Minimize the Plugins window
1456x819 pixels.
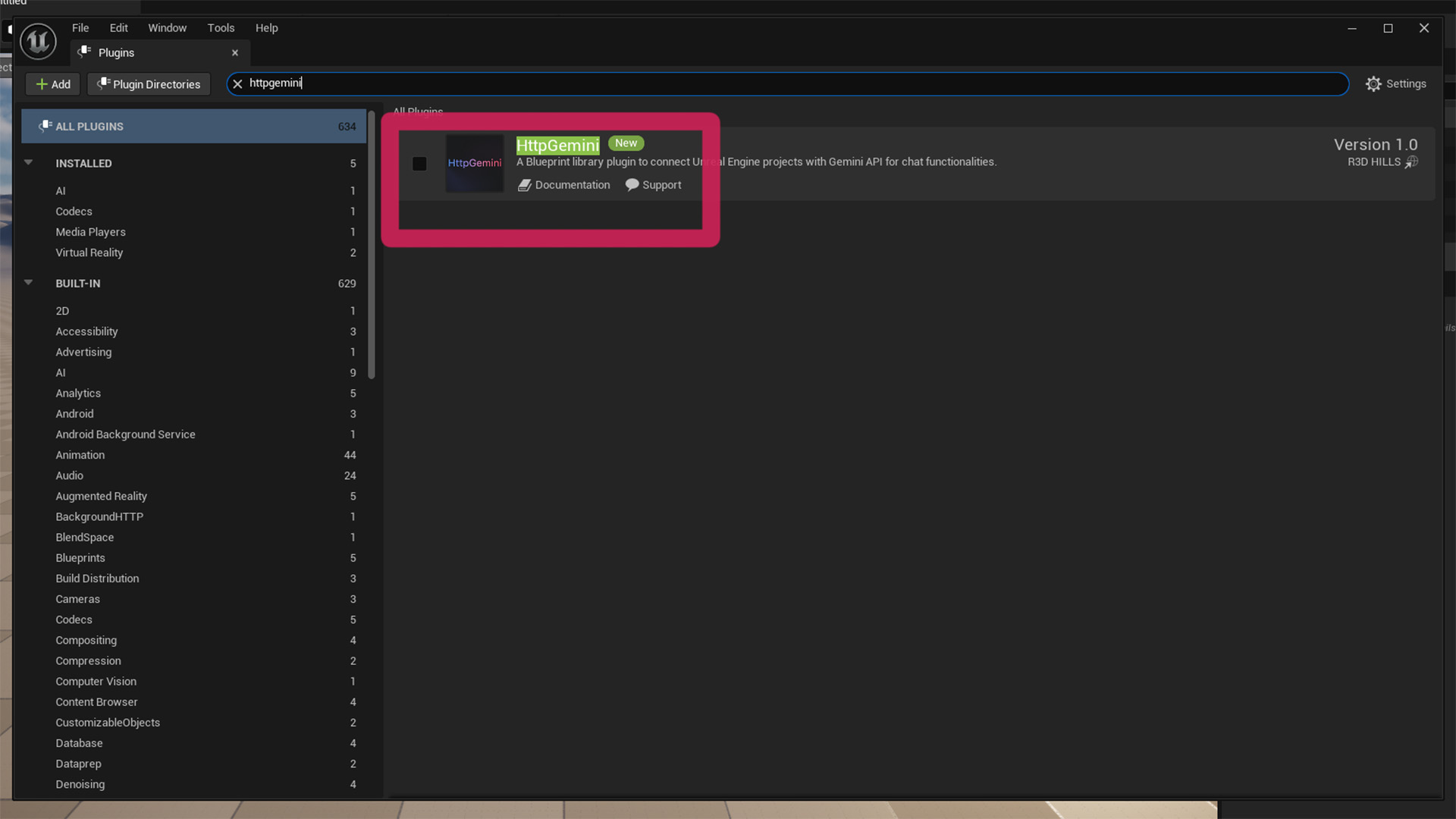[x=1351, y=28]
